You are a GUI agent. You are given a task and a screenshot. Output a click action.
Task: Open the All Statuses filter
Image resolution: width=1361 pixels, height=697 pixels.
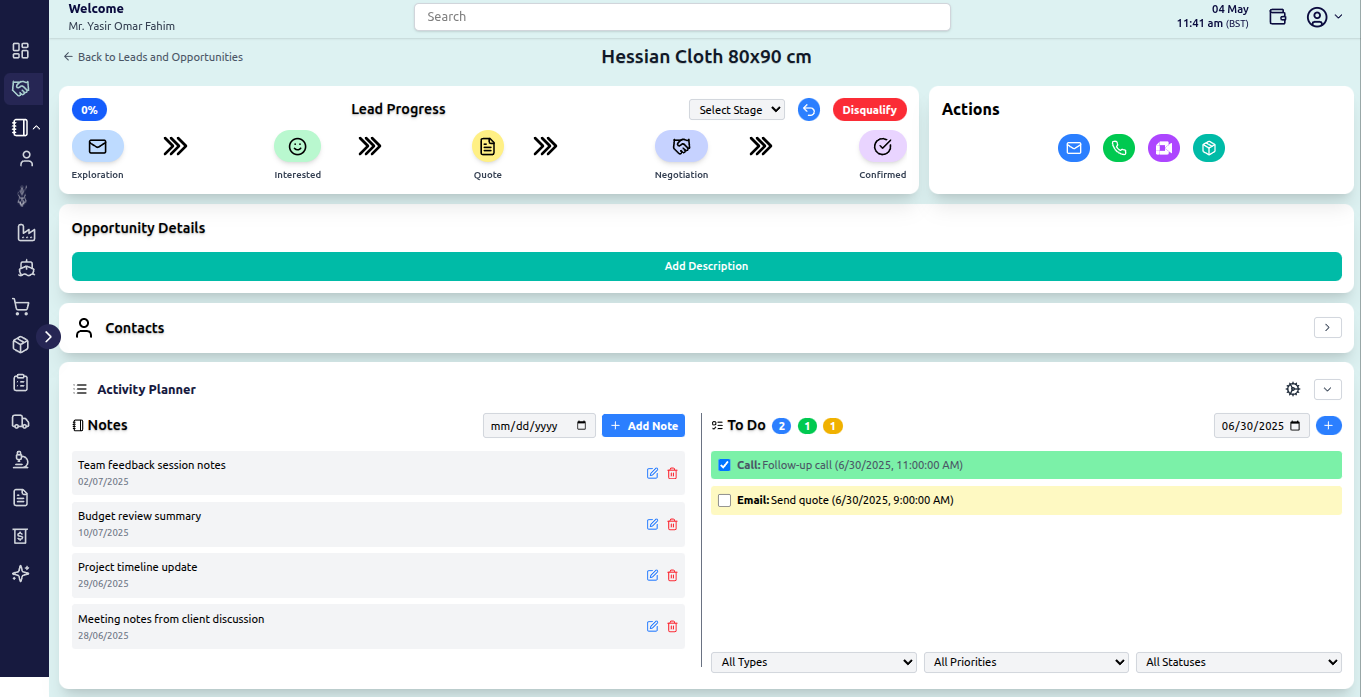(1239, 662)
